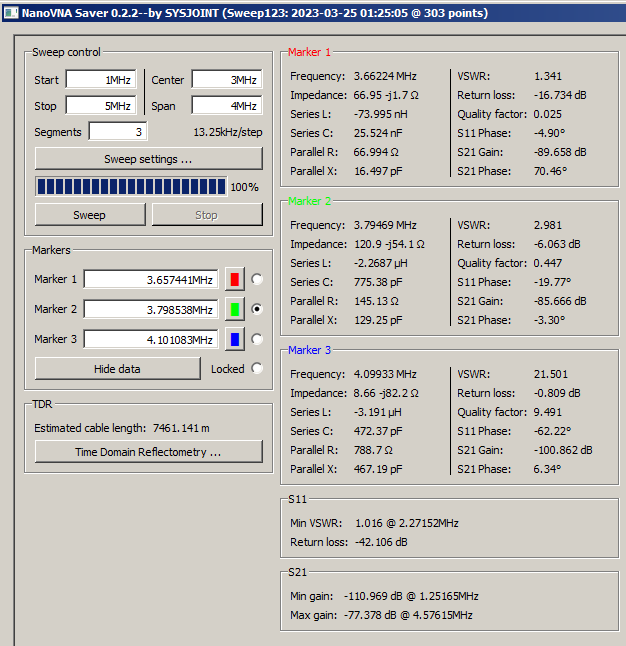
Task: Select the Marker 3 radio button
Action: click(257, 339)
